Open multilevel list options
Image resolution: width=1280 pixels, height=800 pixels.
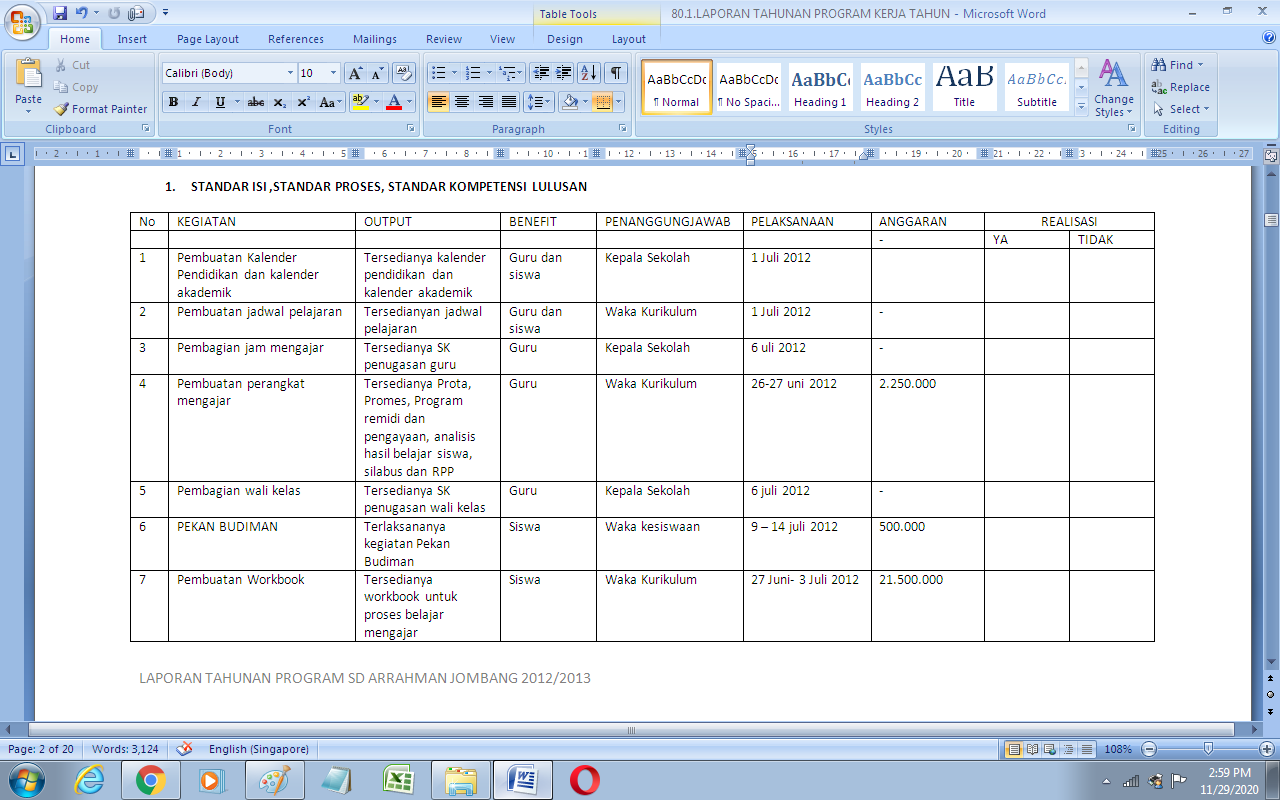pos(510,73)
